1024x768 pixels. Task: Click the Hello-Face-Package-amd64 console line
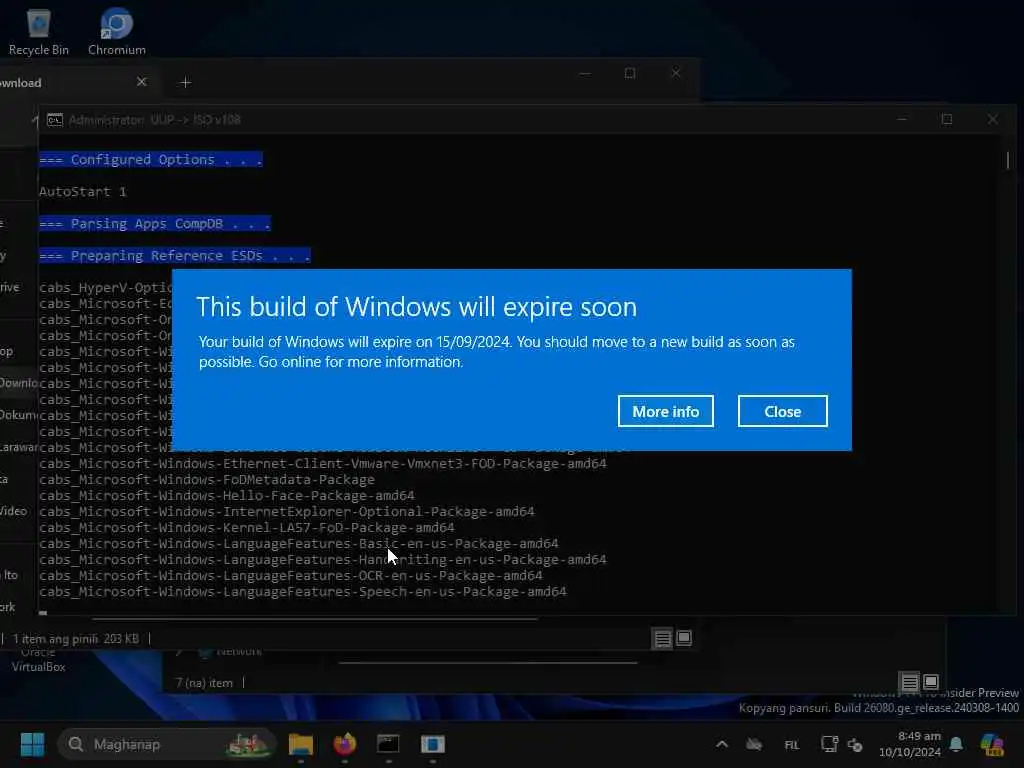coord(227,496)
